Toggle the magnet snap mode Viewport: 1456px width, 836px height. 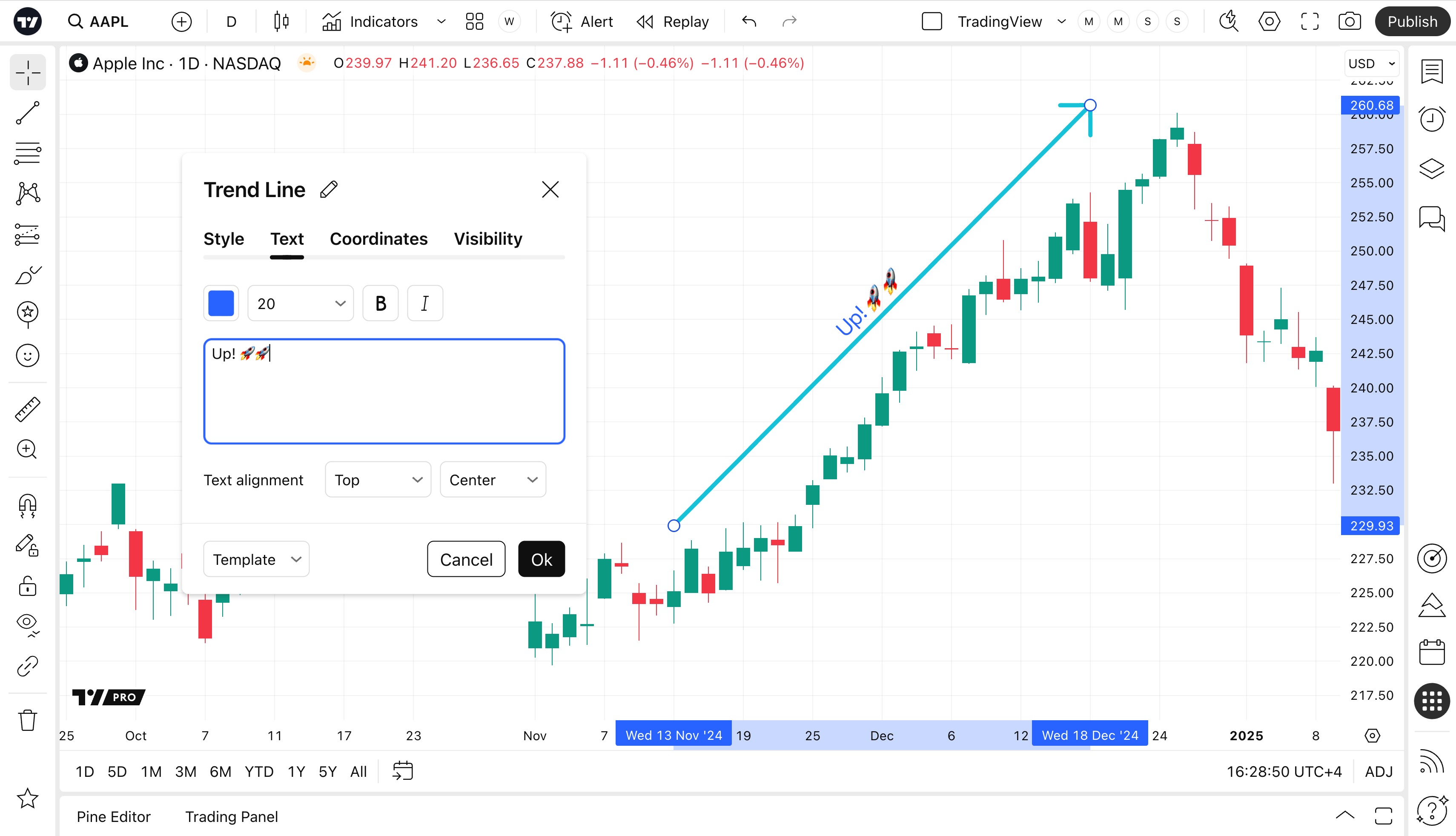click(28, 505)
